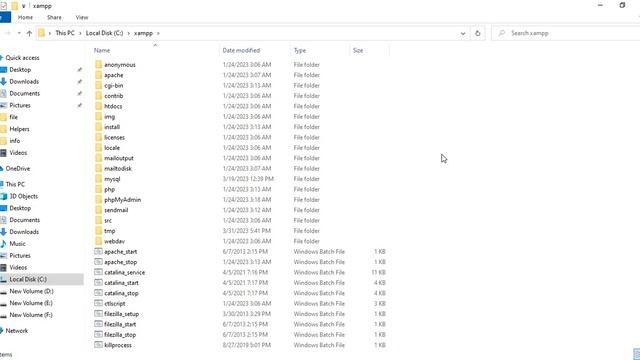Select the src folder name
This screenshot has height=360, width=640.
tap(108, 220)
